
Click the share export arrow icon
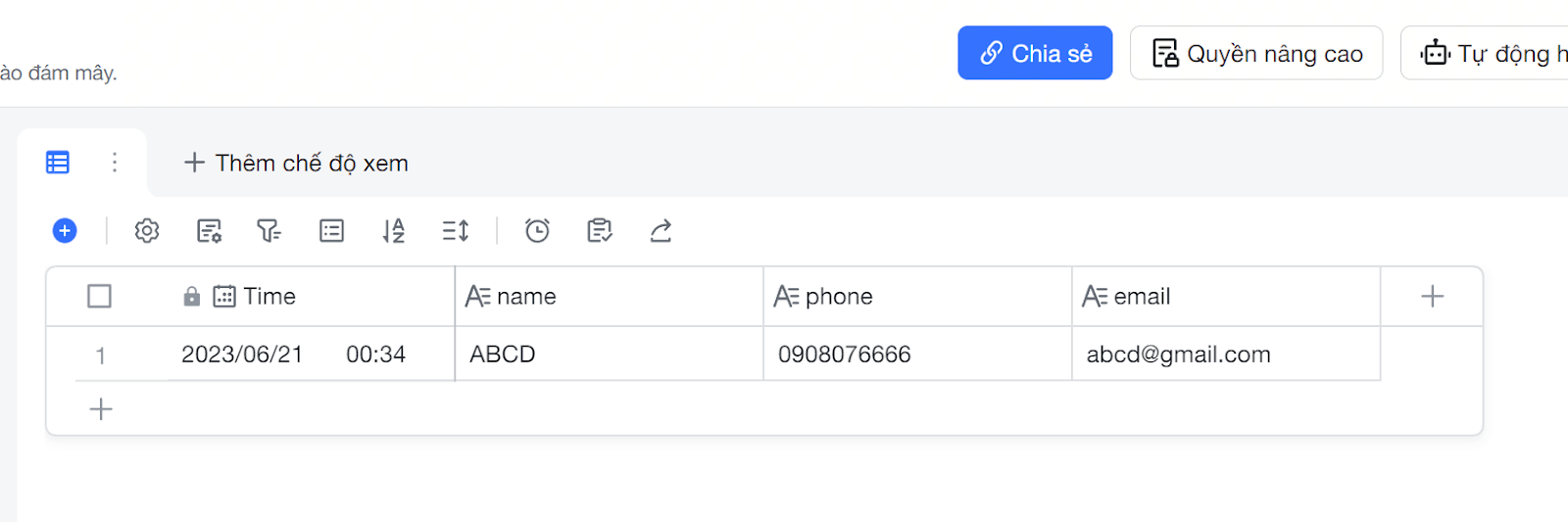[661, 231]
